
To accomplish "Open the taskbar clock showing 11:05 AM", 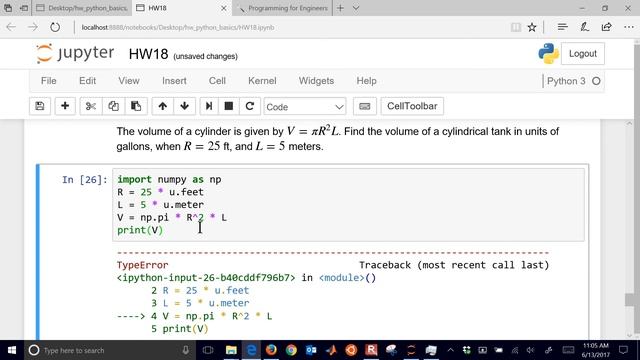I will (x=596, y=350).
